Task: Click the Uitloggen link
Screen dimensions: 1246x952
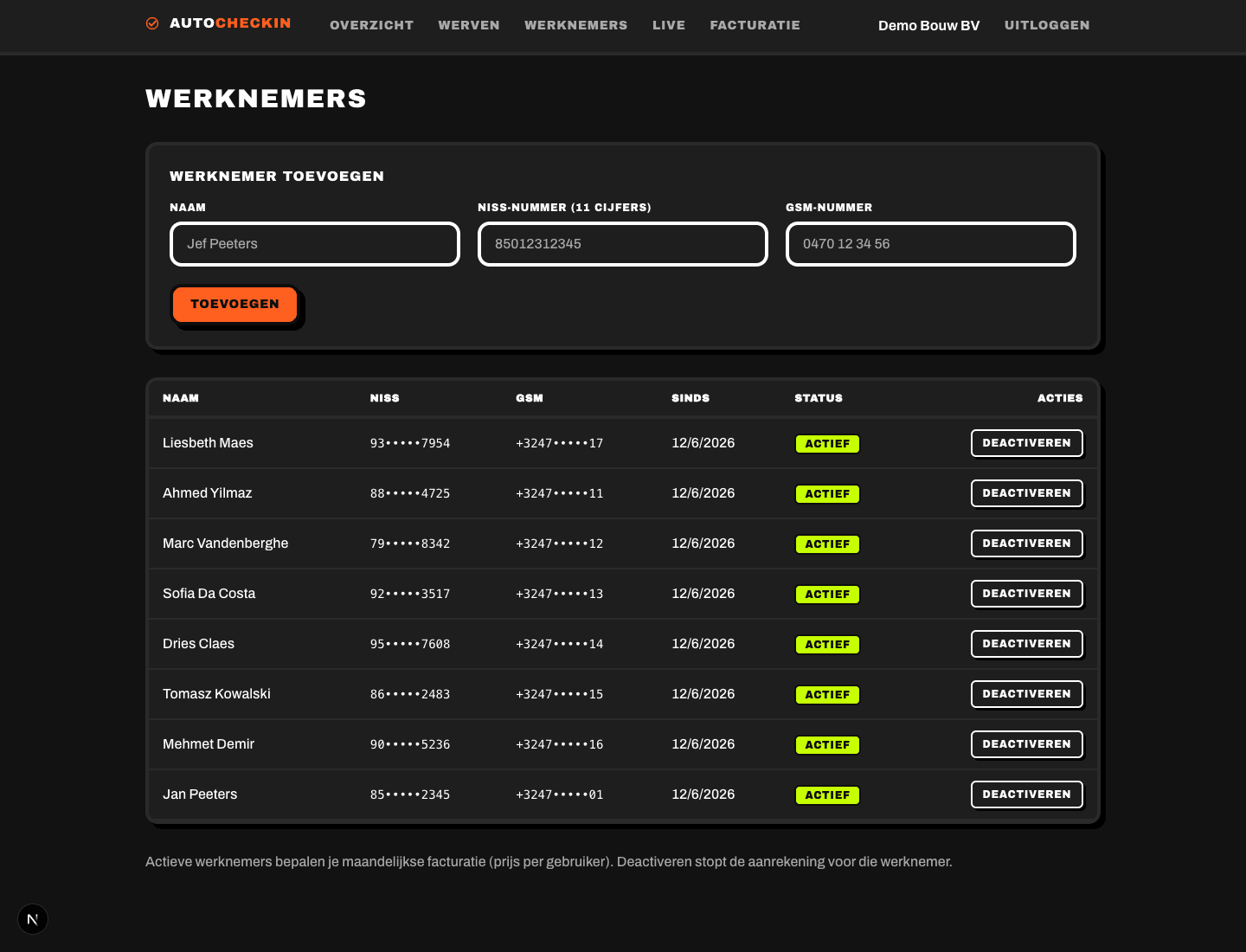Action: [x=1047, y=25]
